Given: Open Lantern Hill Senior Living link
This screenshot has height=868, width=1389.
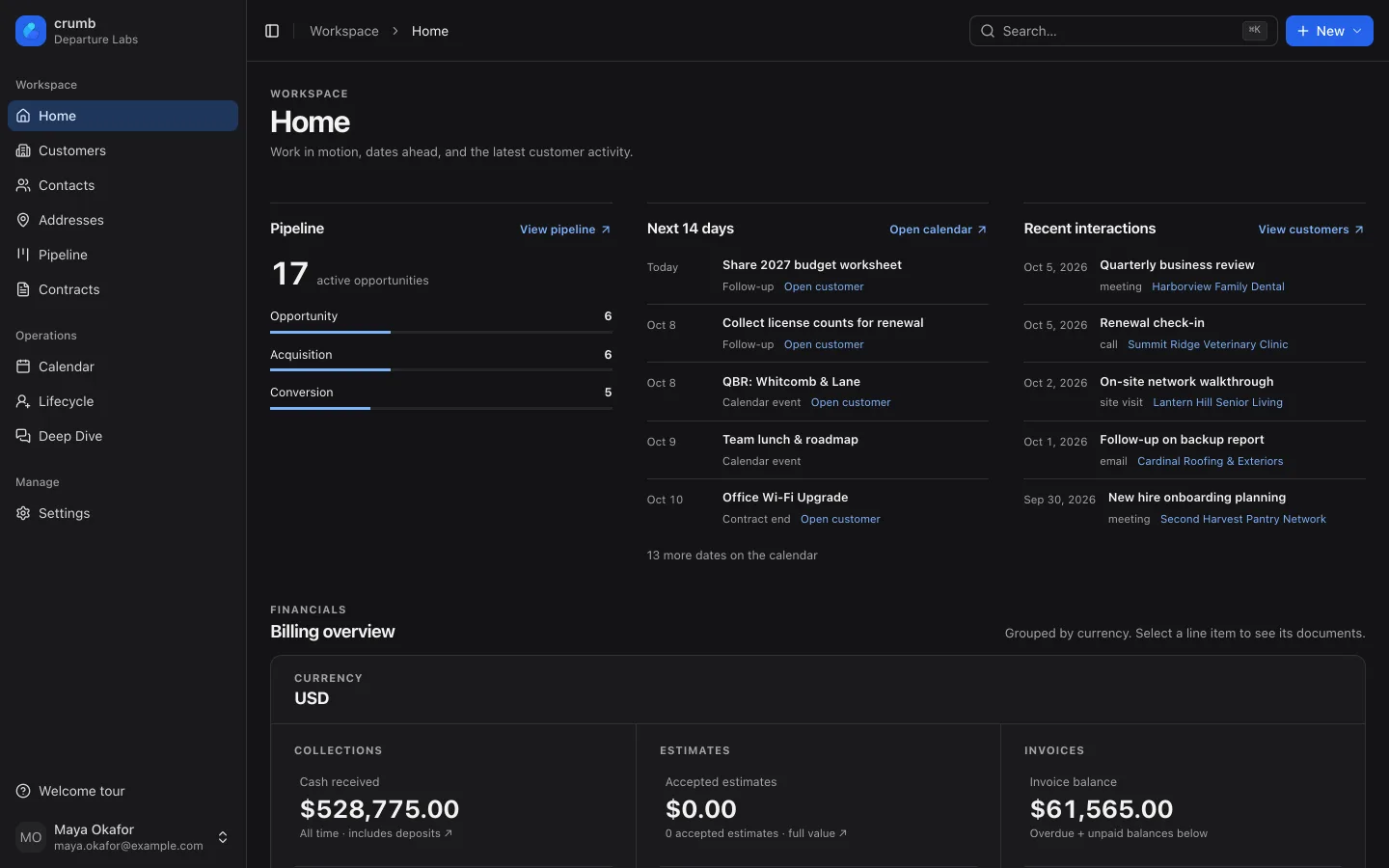Looking at the screenshot, I should pyautogui.click(x=1217, y=402).
